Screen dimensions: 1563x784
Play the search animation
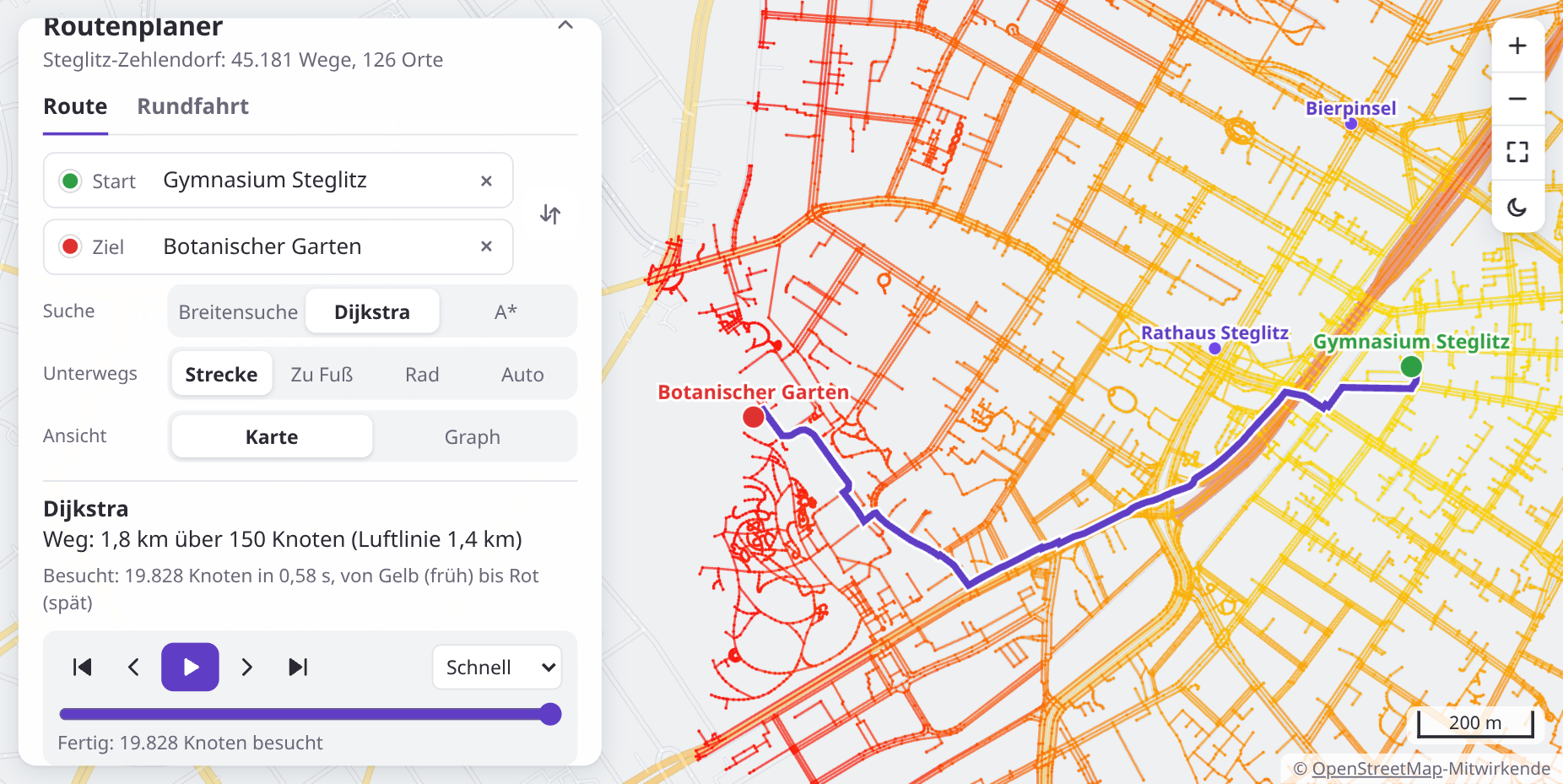point(191,668)
